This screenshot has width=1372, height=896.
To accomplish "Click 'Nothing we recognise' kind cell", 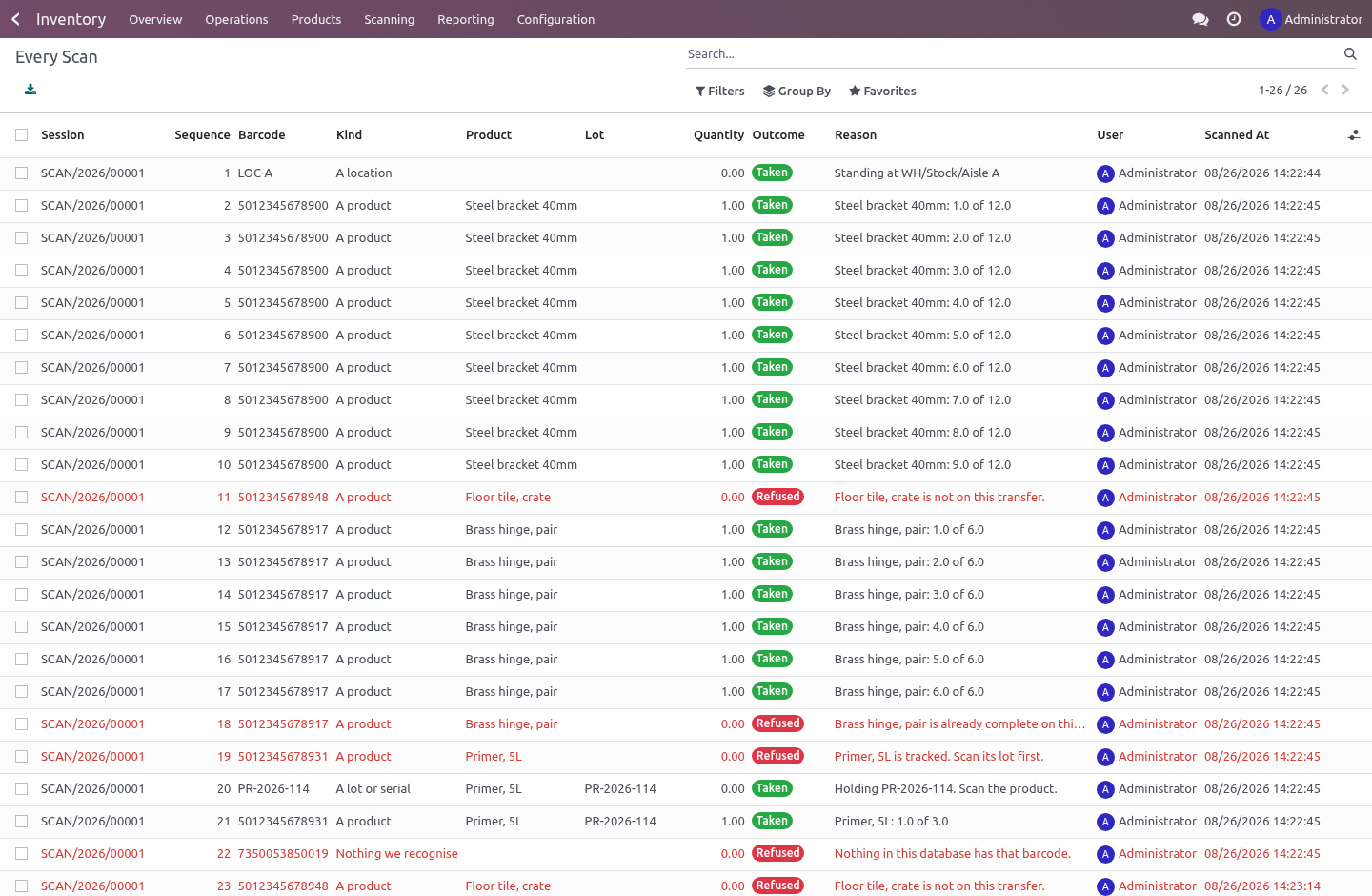I will [396, 854].
